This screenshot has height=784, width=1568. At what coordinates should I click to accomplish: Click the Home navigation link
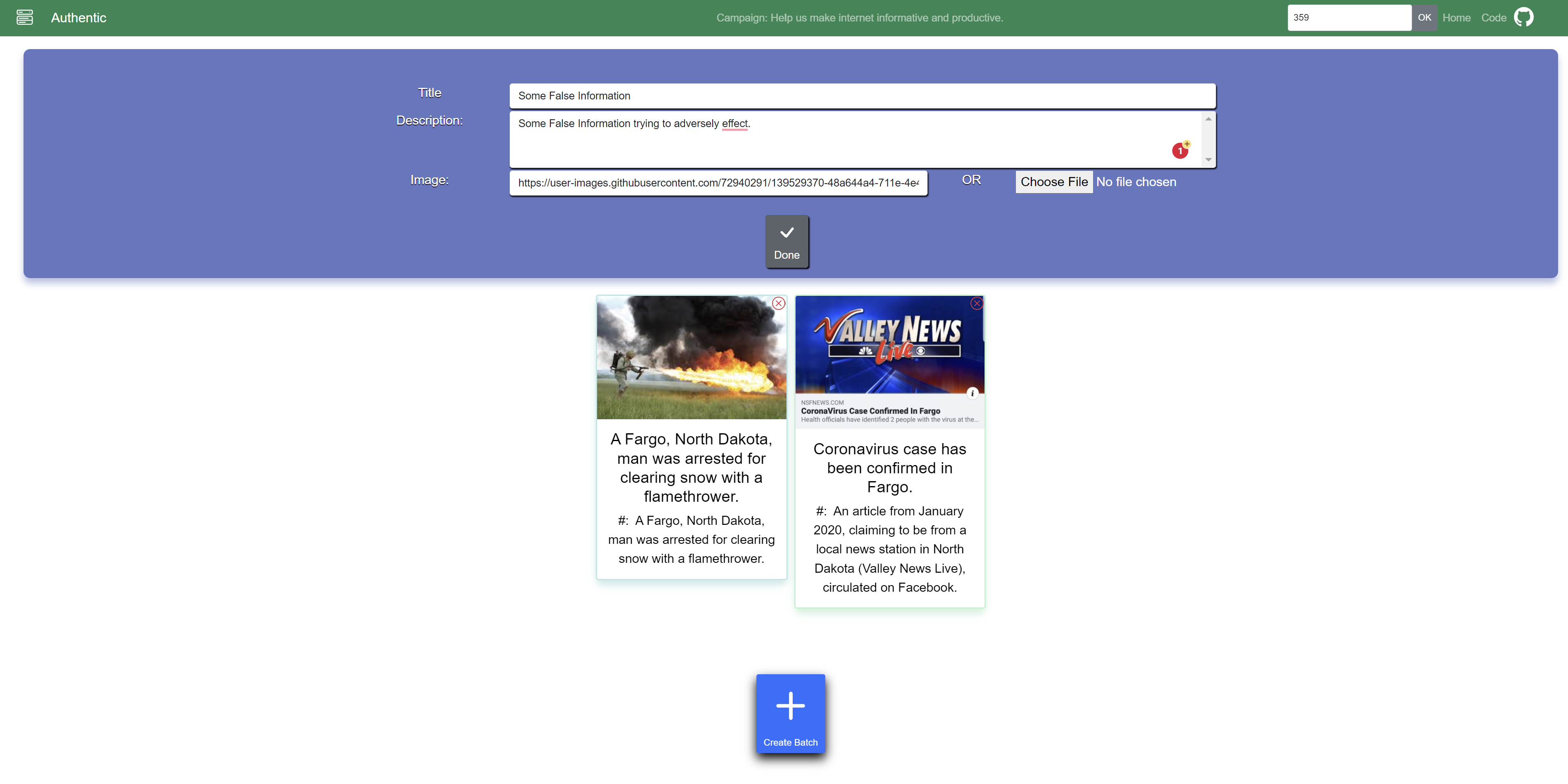pyautogui.click(x=1456, y=18)
